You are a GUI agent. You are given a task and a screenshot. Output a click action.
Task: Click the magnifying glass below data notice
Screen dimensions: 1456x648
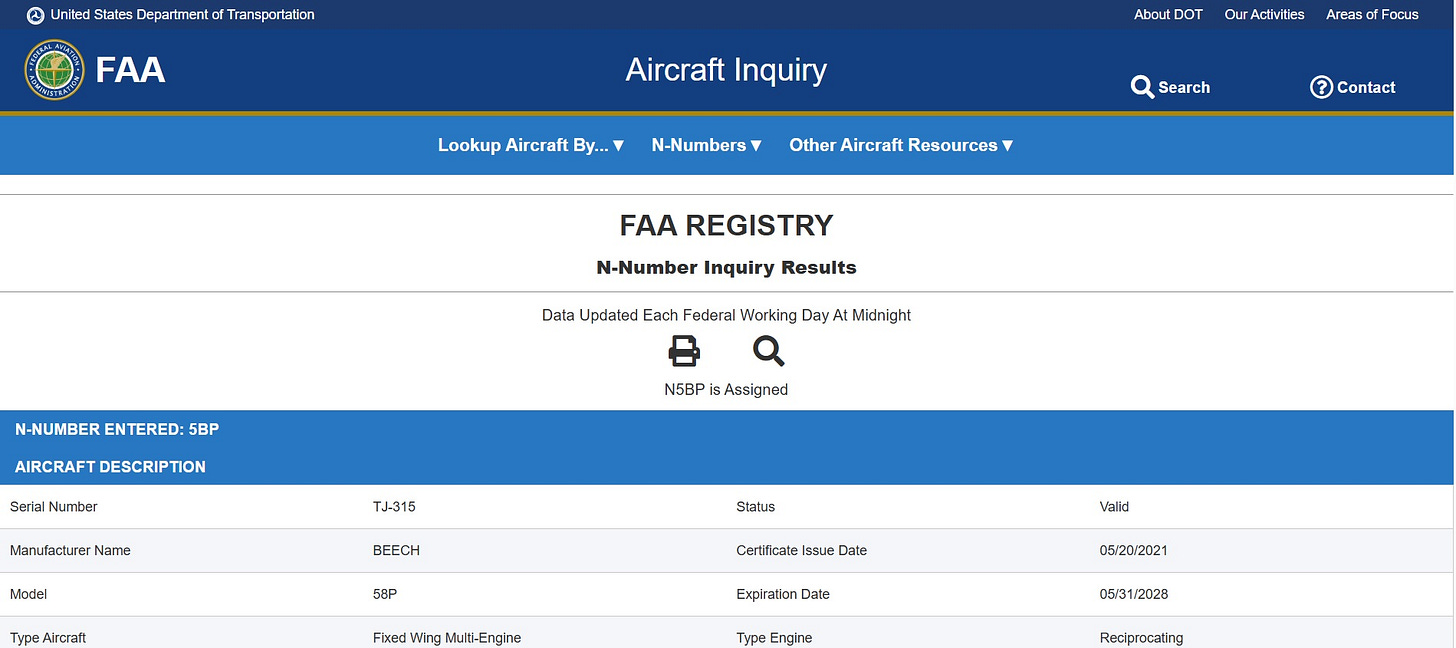[x=768, y=351]
